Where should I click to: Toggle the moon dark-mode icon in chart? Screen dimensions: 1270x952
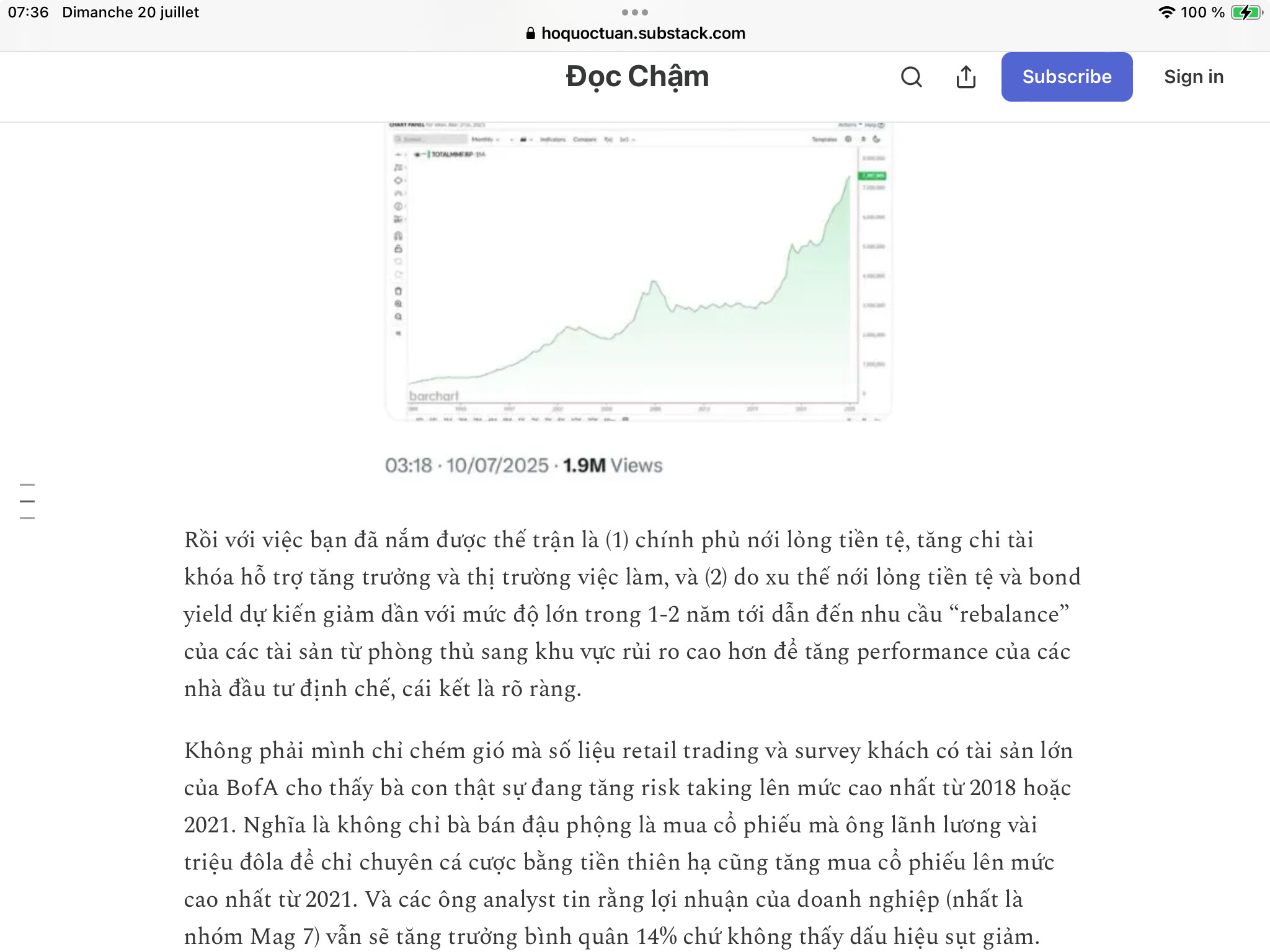coord(876,139)
